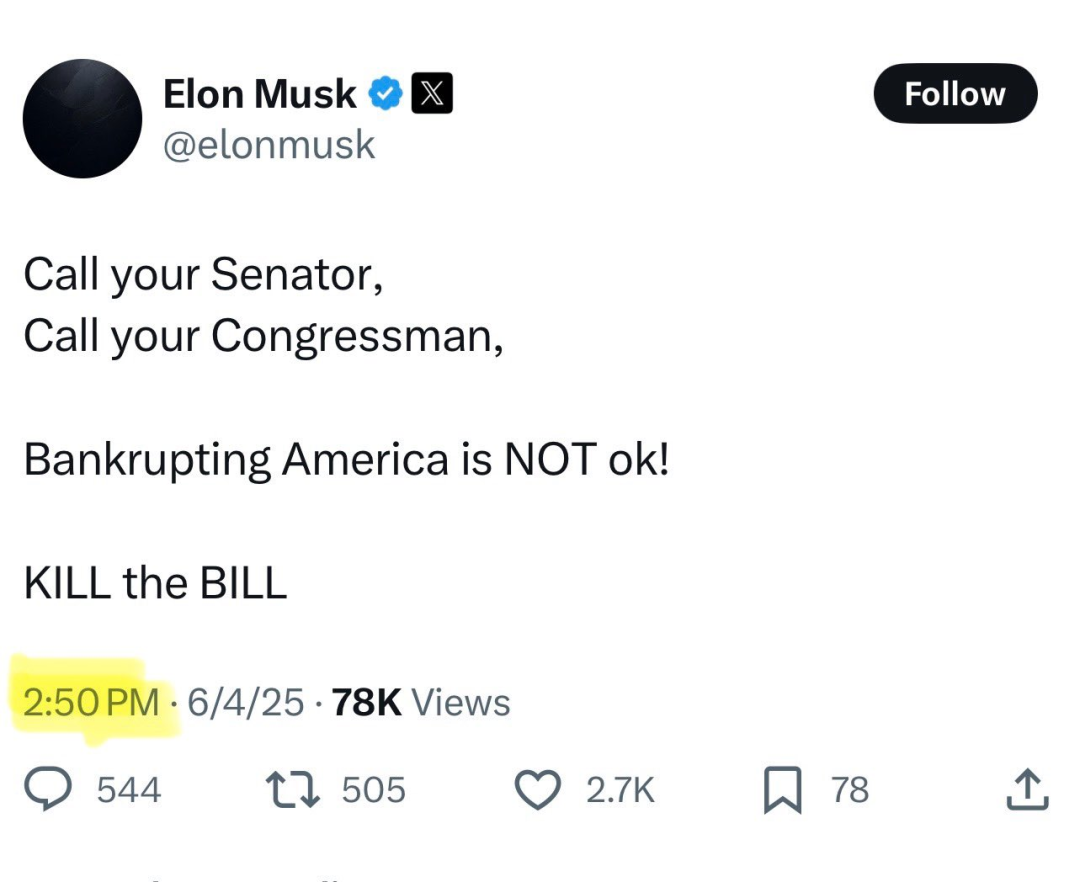Click the 505 reposts count
This screenshot has height=882, width=1080.
point(374,791)
